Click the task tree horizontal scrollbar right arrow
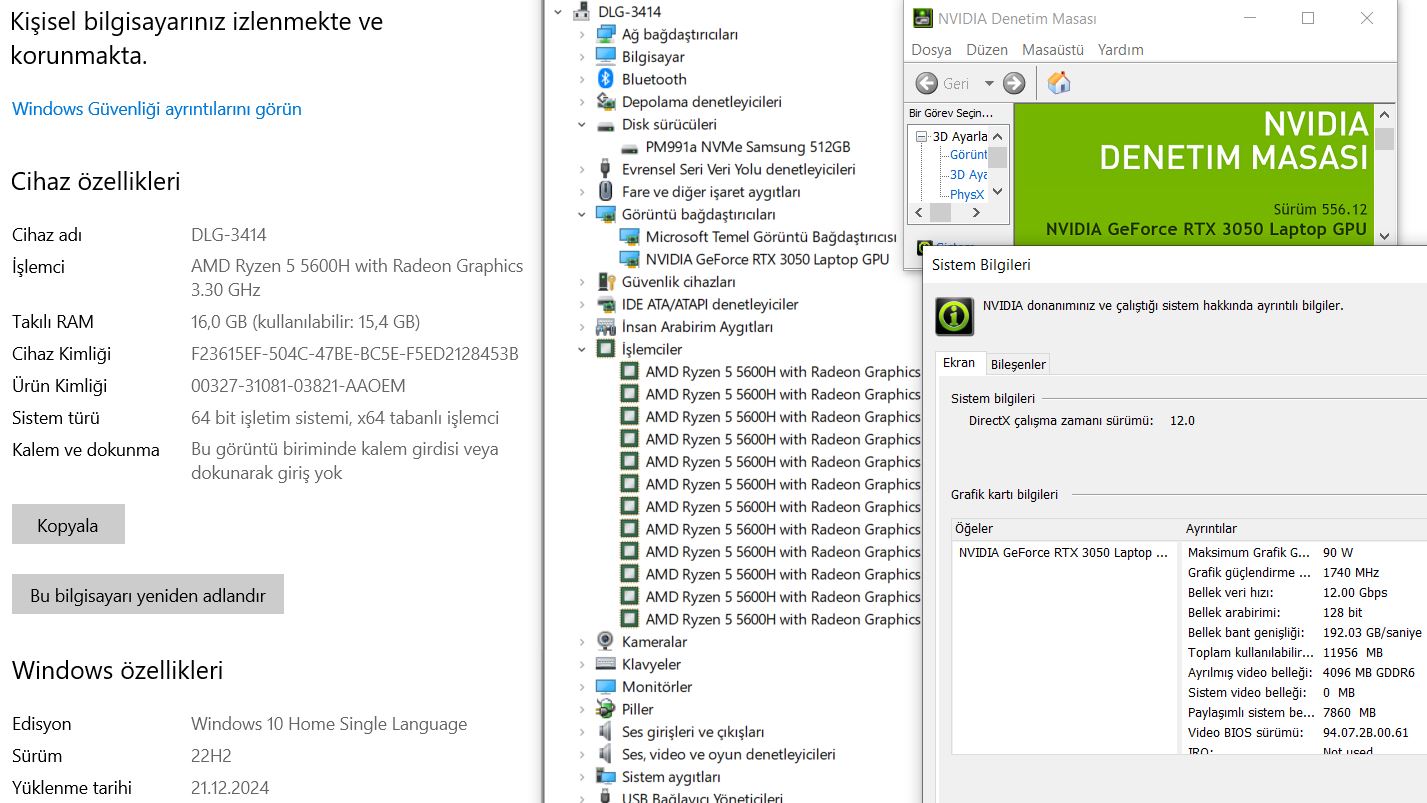This screenshot has height=803, width=1427. pyautogui.click(x=978, y=213)
